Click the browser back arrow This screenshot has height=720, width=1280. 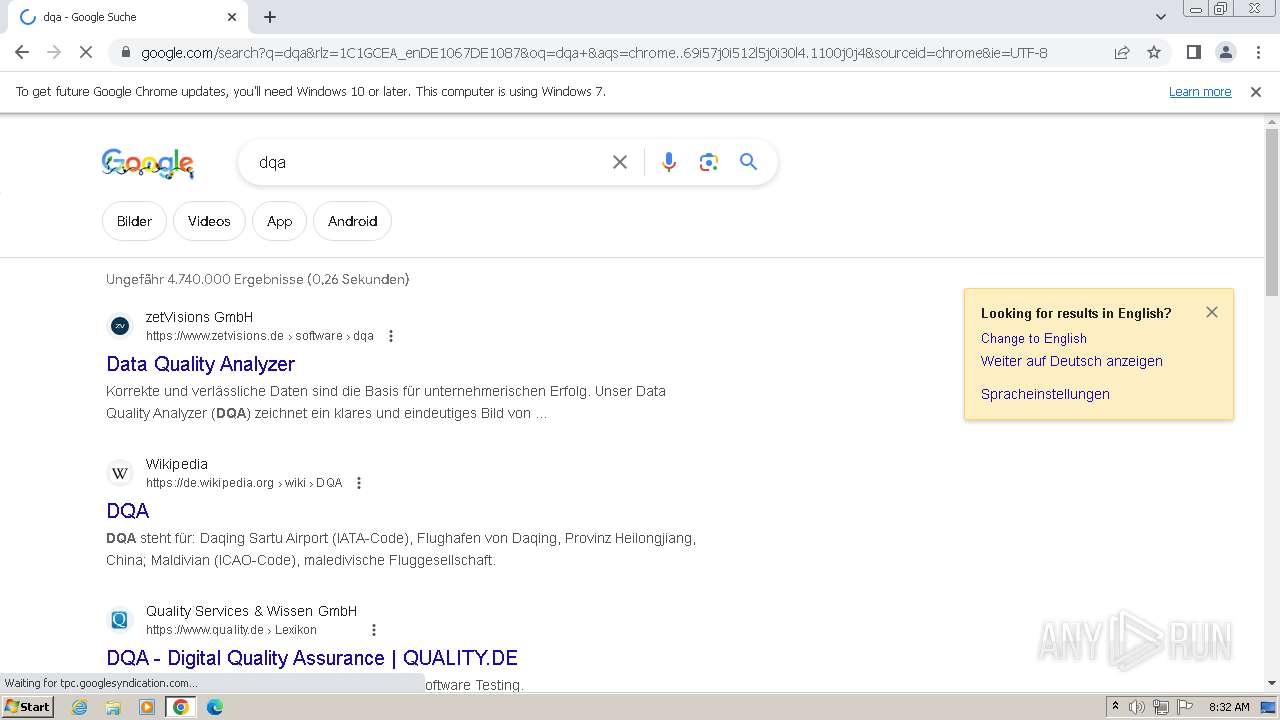pyautogui.click(x=22, y=52)
